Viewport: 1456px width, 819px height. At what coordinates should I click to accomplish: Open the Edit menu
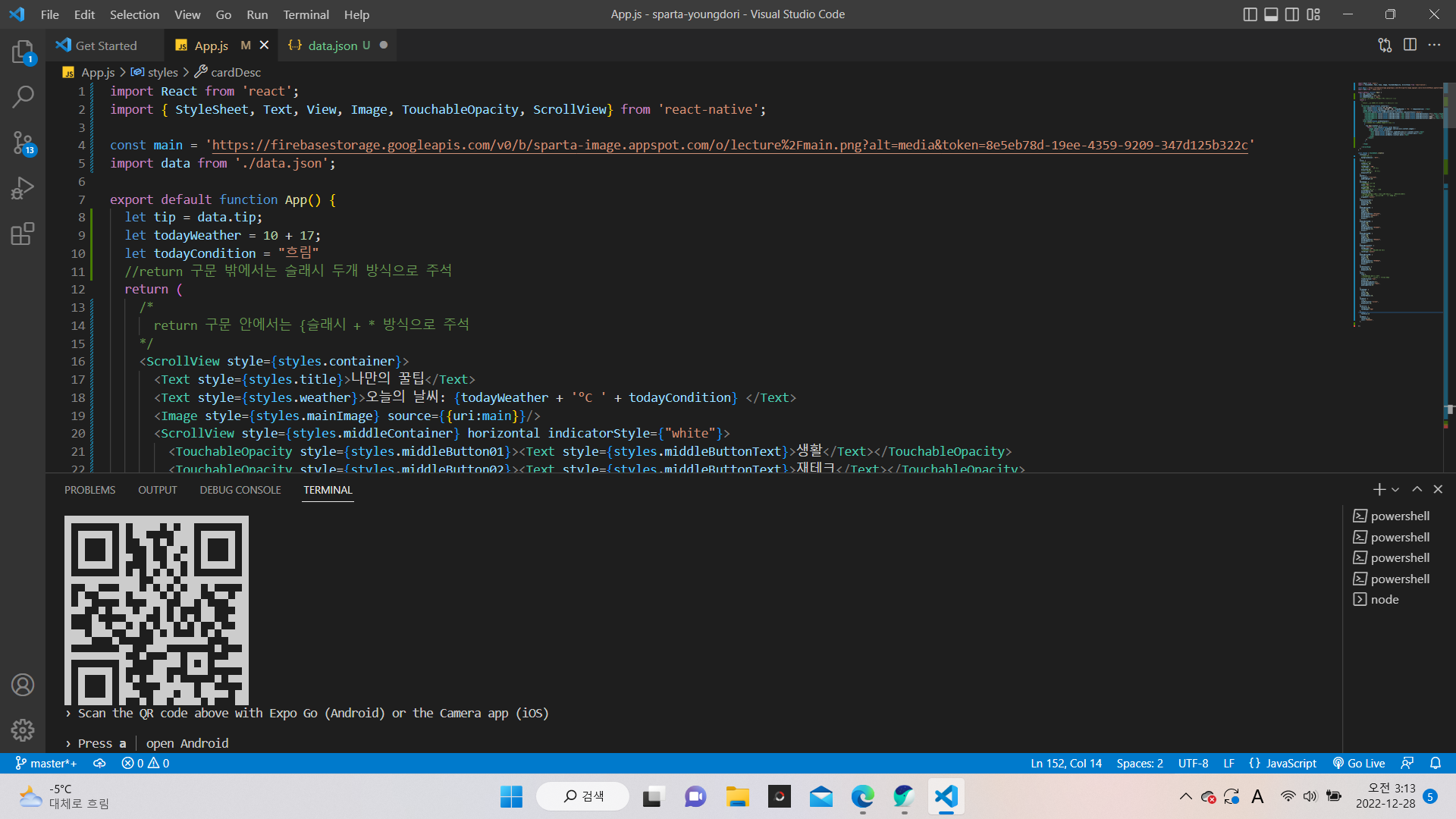click(84, 14)
